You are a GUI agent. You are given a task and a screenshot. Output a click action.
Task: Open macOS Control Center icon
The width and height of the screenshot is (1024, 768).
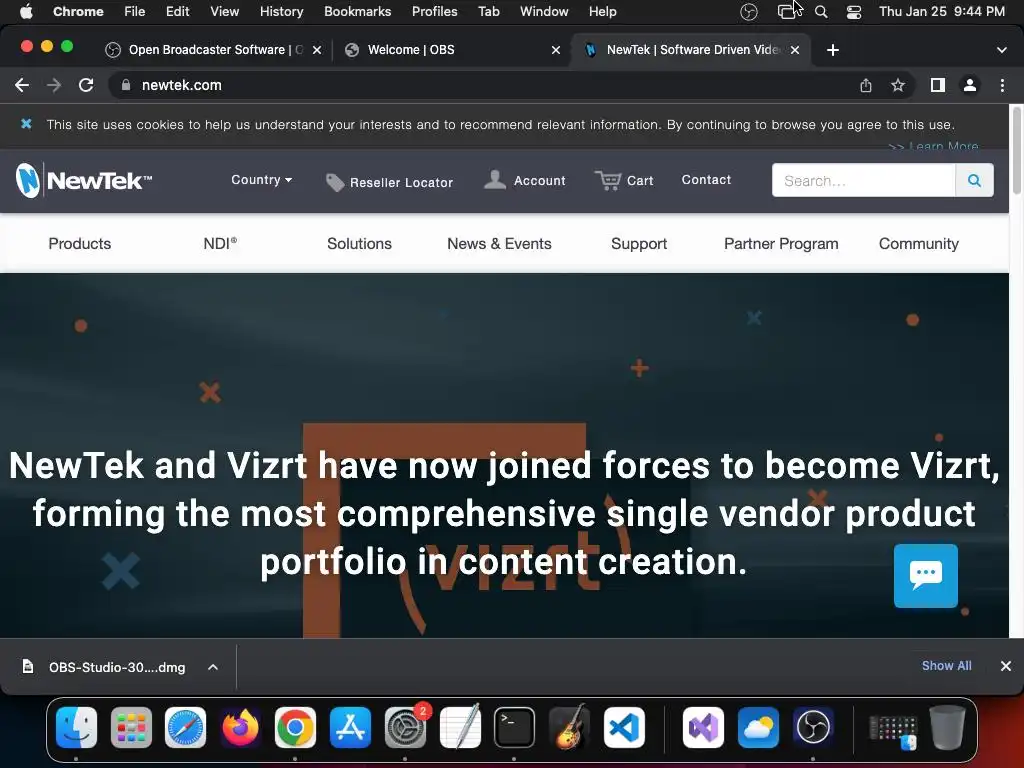854,12
